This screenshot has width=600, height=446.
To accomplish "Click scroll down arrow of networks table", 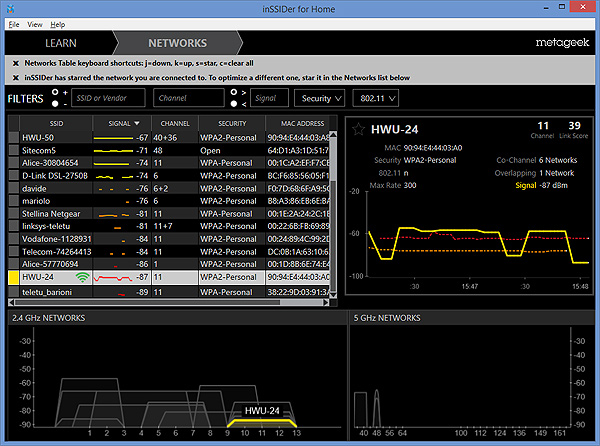I will (x=333, y=295).
